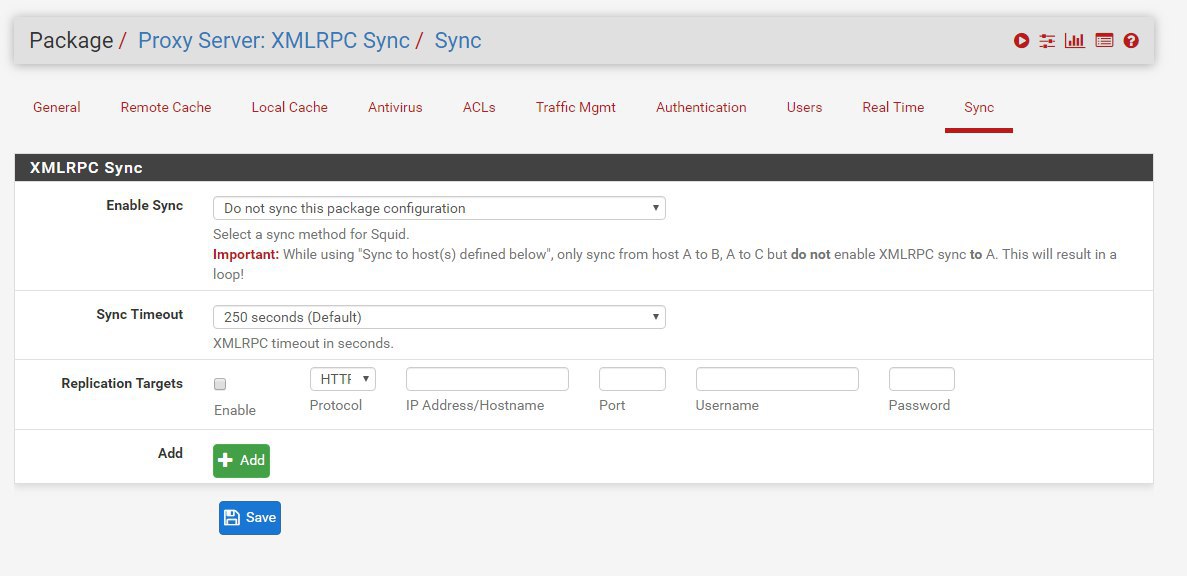Image resolution: width=1187 pixels, height=576 pixels.
Task: Click the Replication Targets label
Action: pos(122,383)
